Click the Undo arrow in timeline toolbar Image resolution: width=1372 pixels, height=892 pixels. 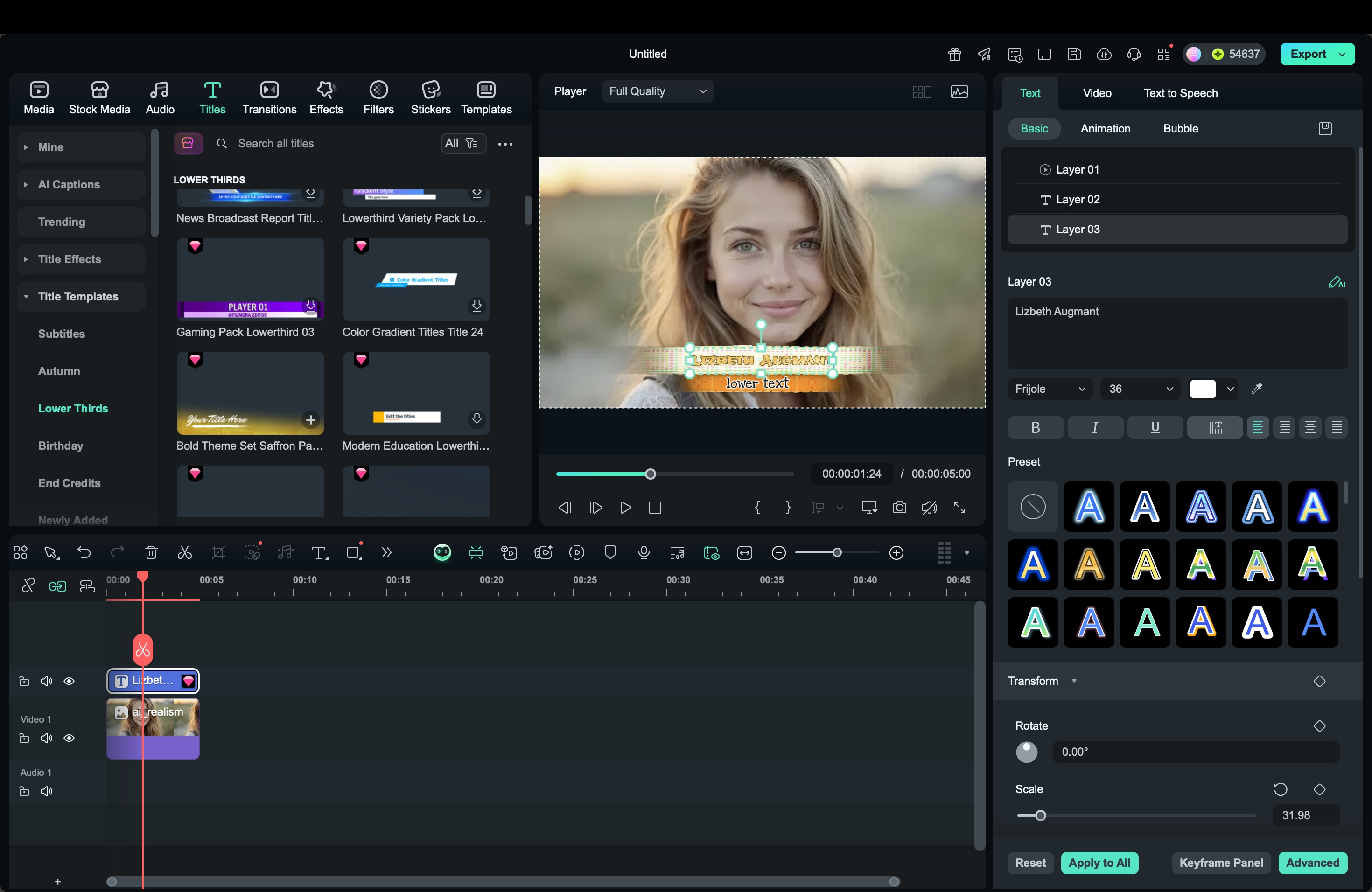[x=84, y=553]
